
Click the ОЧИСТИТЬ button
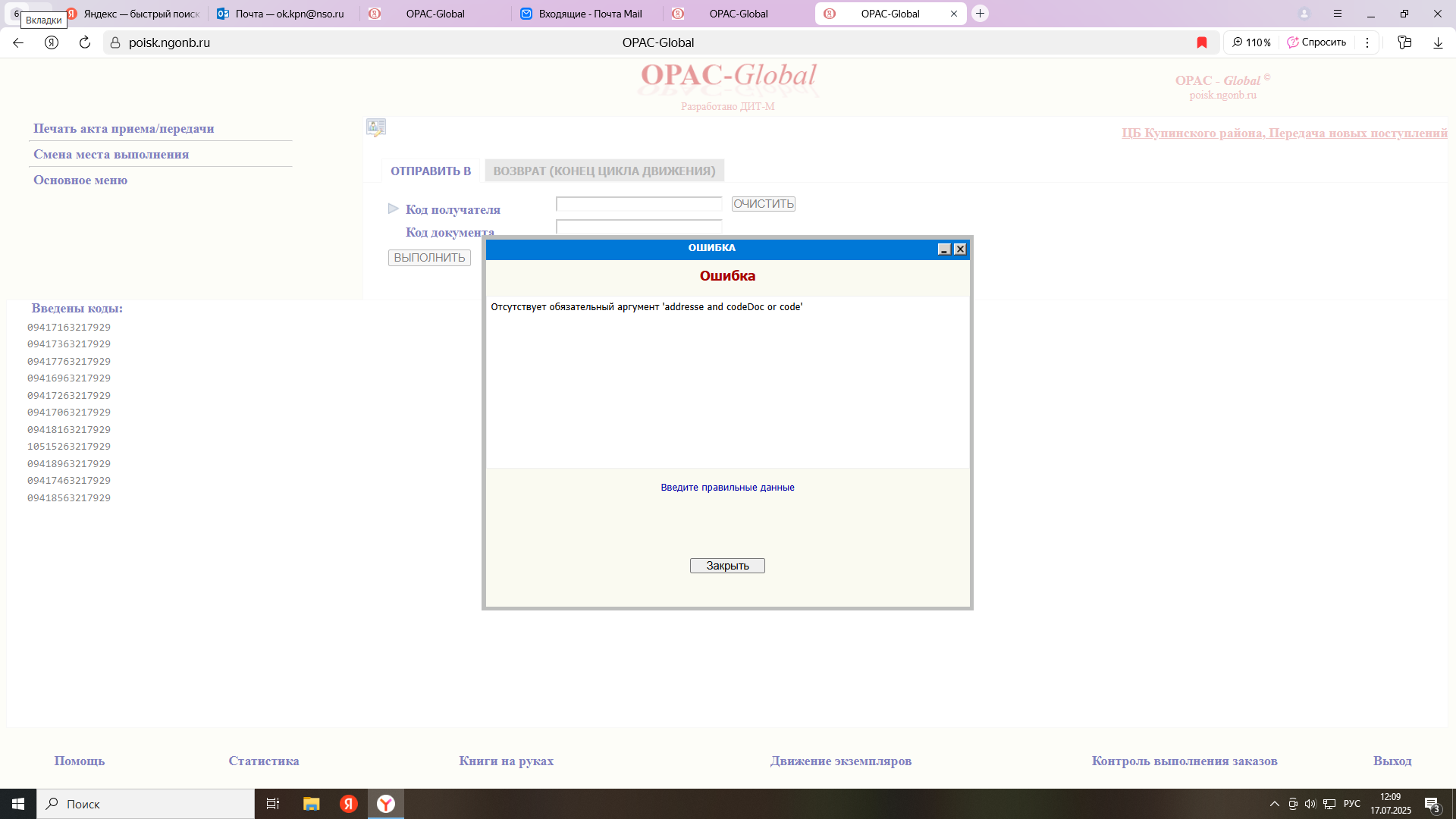pos(763,204)
